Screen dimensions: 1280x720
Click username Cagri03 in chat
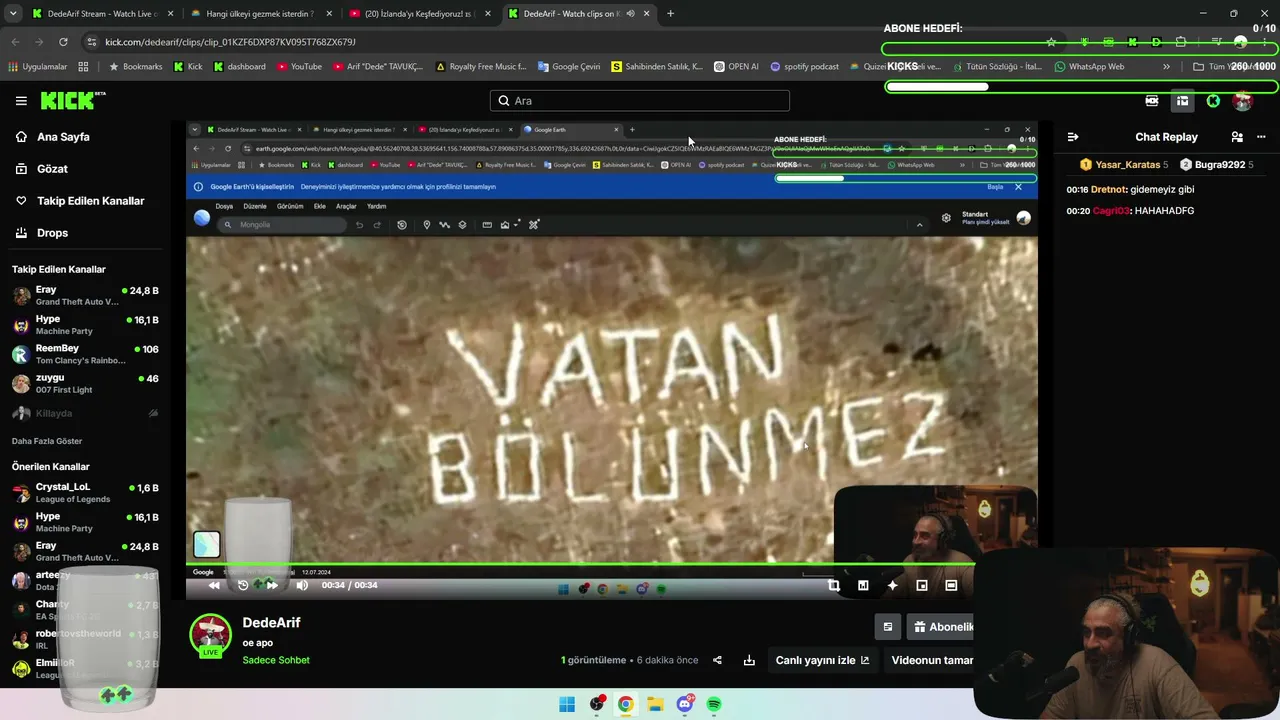click(1111, 211)
